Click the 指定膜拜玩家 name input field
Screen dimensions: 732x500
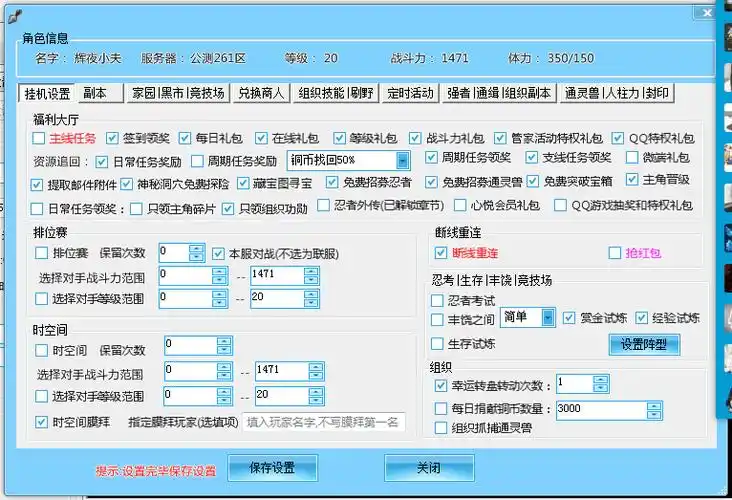pos(322,422)
